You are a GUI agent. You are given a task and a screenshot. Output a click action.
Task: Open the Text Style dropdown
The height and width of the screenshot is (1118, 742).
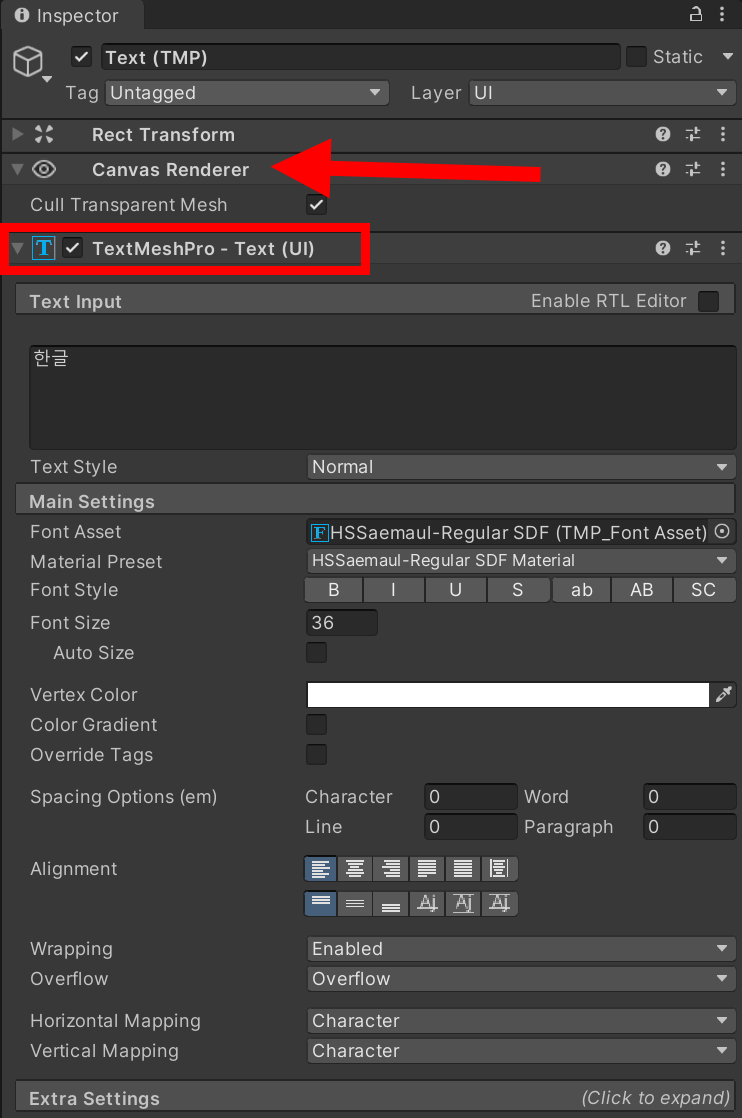(x=521, y=467)
